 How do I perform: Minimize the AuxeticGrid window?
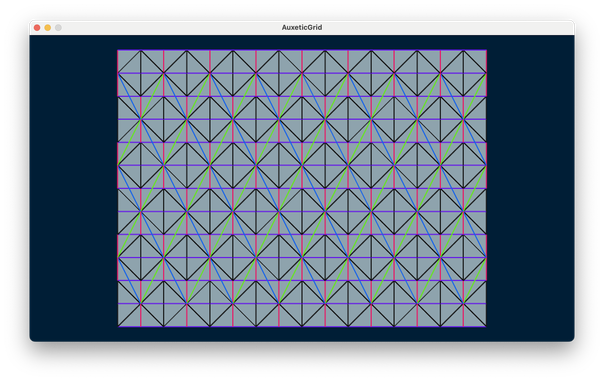pyautogui.click(x=47, y=28)
